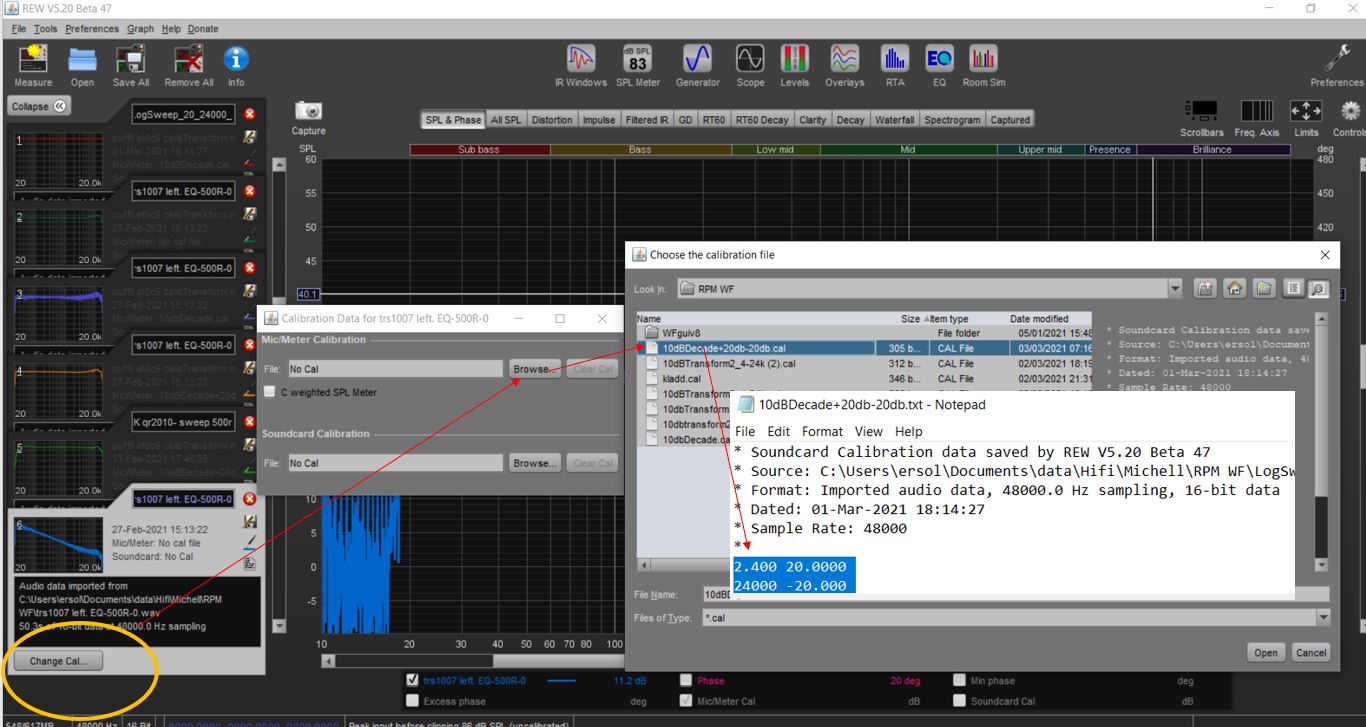Open the signal Generator

(x=697, y=59)
